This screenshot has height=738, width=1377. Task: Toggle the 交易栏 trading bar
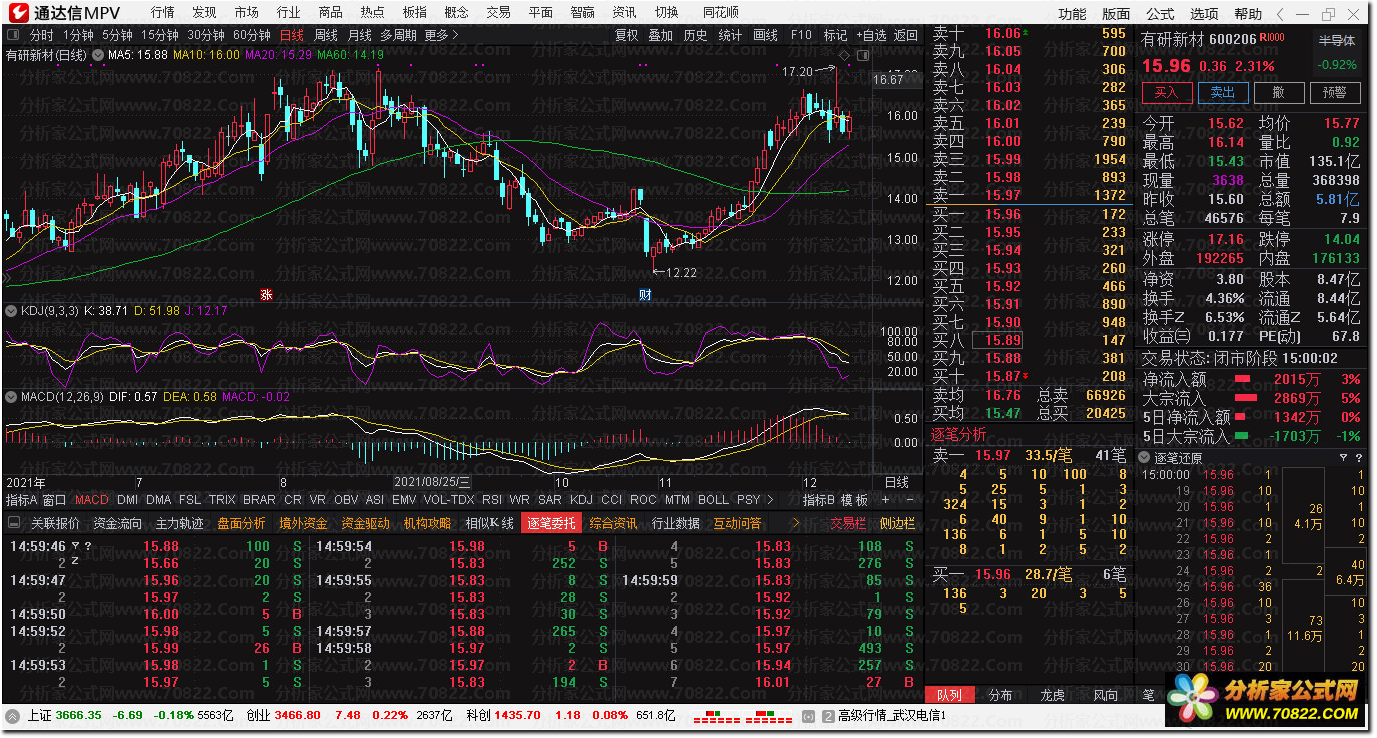pyautogui.click(x=848, y=523)
